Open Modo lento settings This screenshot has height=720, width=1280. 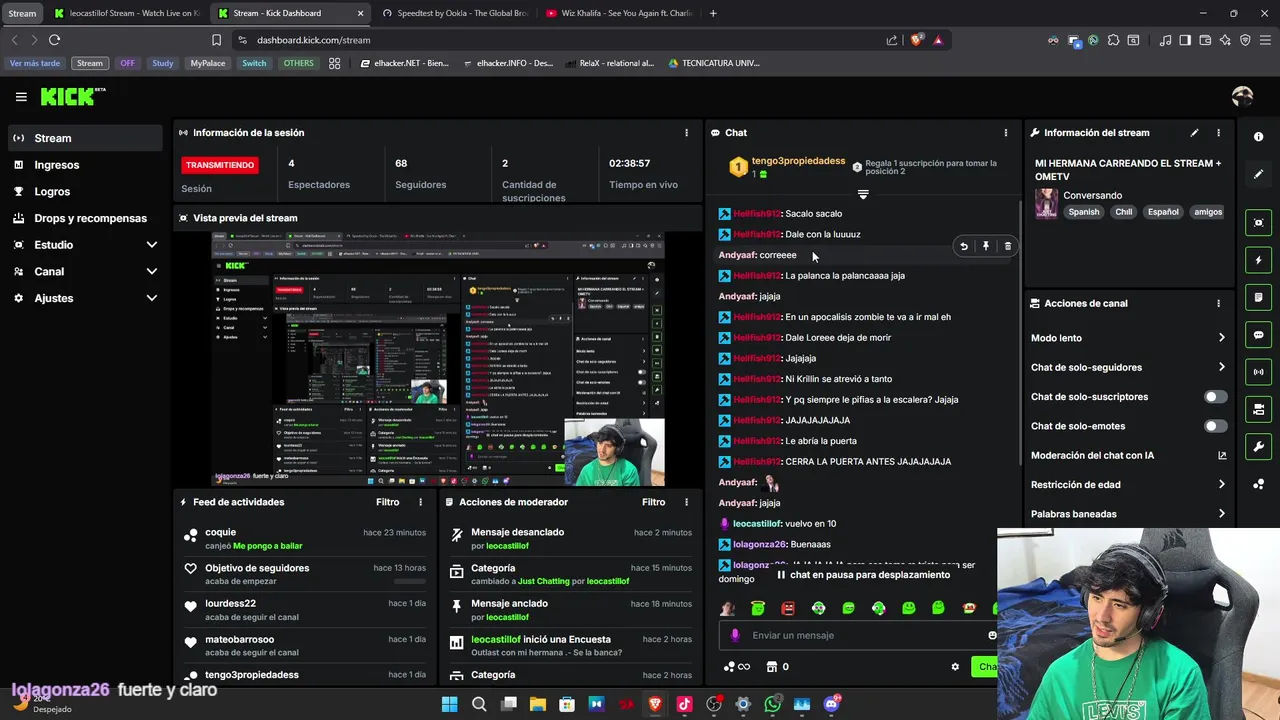(1128, 338)
